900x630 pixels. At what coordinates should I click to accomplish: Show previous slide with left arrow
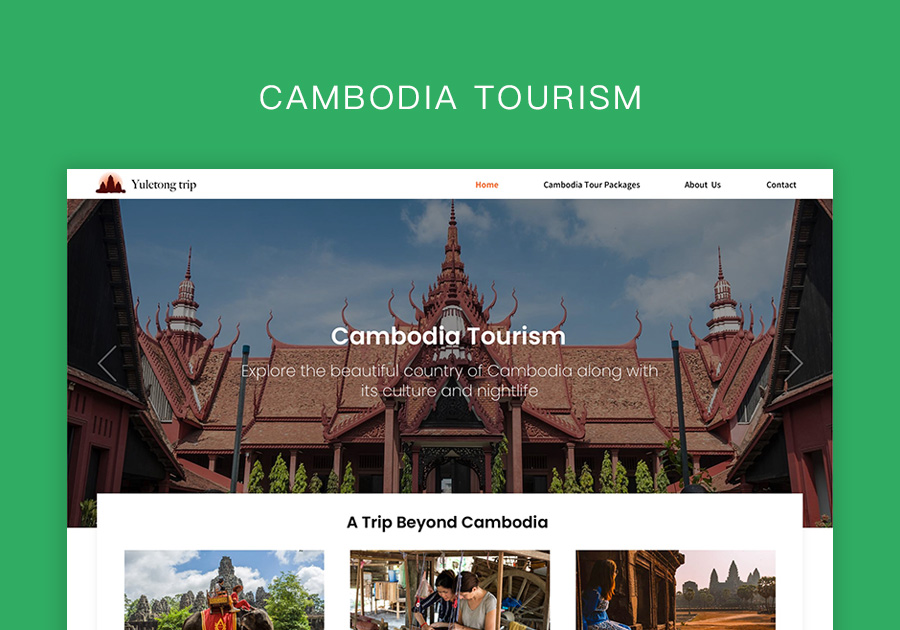click(x=107, y=363)
